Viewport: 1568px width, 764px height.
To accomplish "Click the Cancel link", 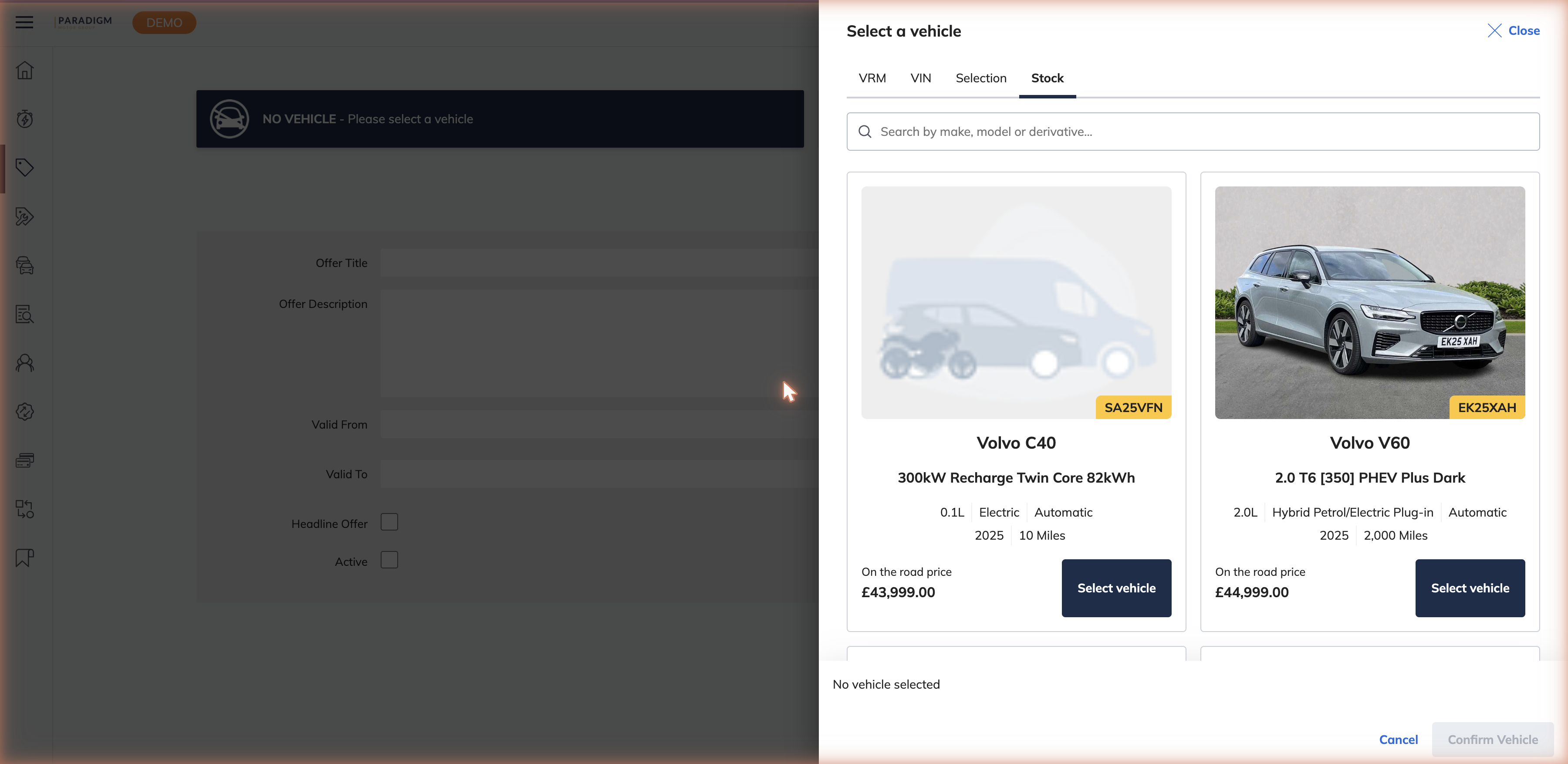I will [x=1398, y=740].
